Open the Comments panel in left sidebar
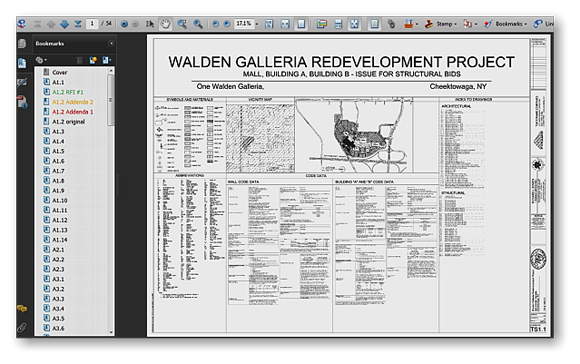 22,308
